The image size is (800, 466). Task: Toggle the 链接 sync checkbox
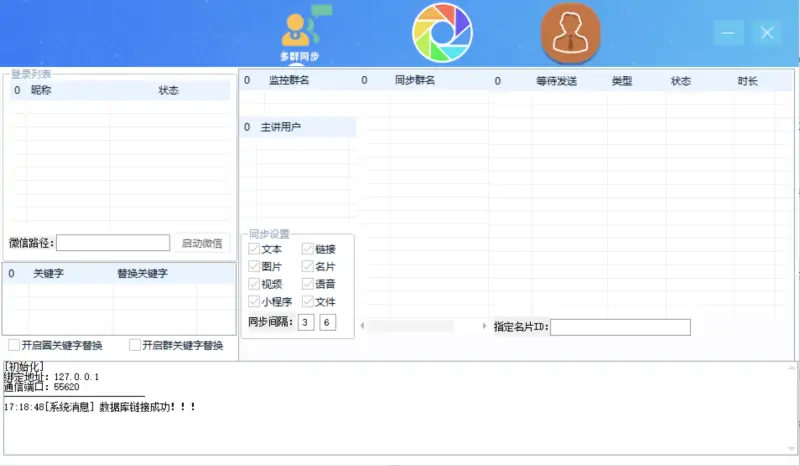click(308, 249)
